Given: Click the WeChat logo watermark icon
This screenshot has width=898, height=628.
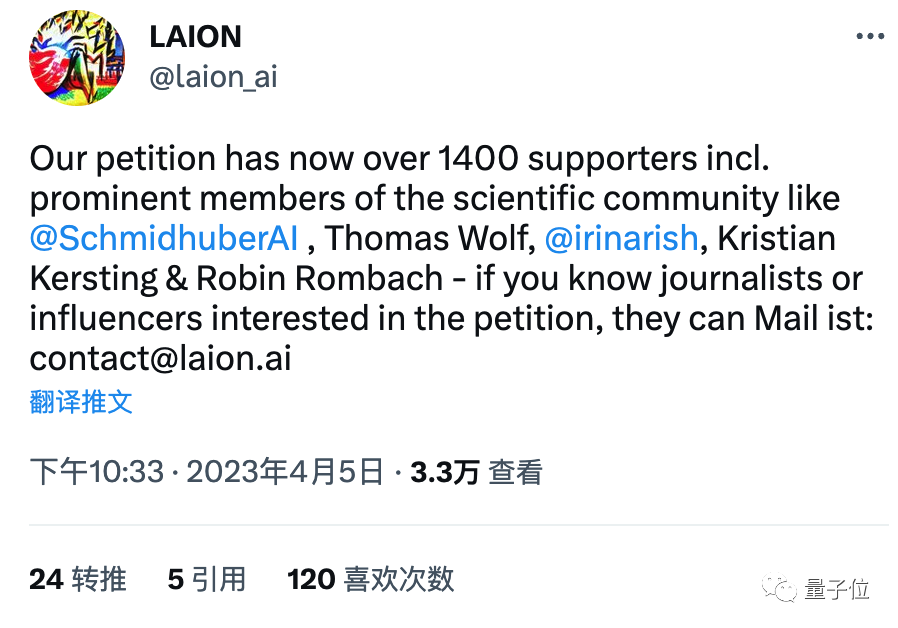Looking at the screenshot, I should pos(780,589).
